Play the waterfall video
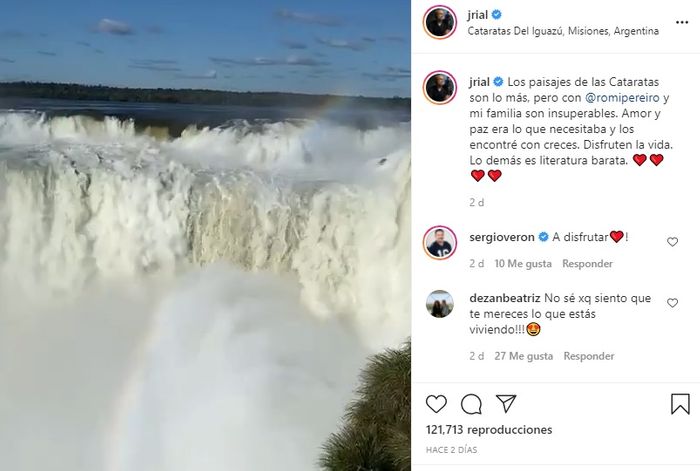The image size is (700, 471). pyautogui.click(x=205, y=235)
